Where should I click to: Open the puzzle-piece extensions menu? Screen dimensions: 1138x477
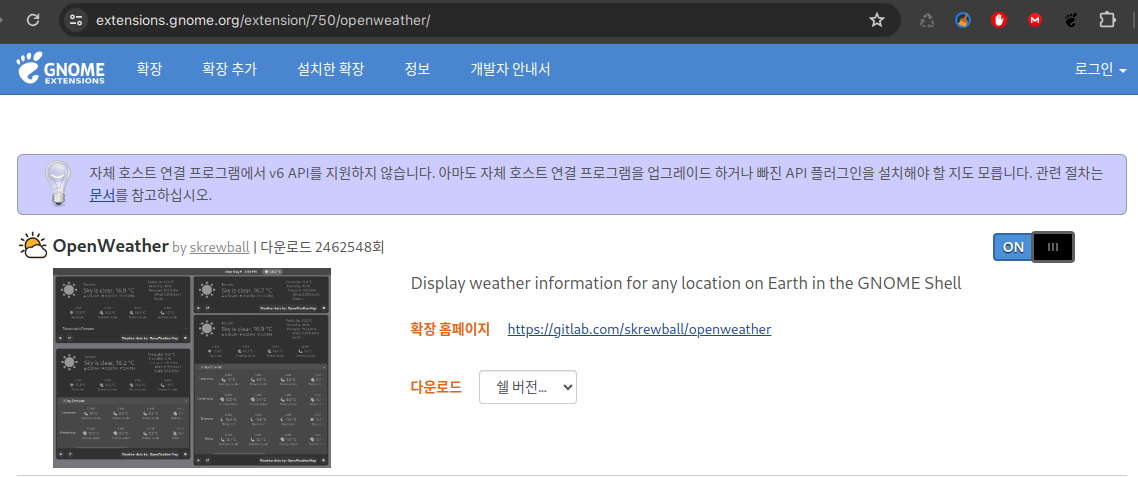(1108, 20)
